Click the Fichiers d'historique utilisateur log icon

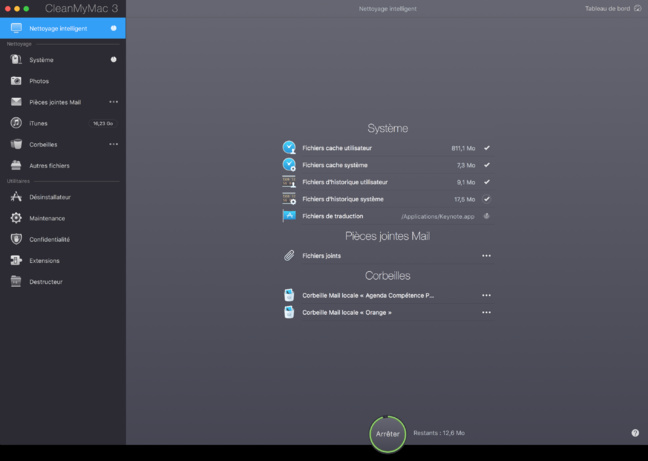click(x=289, y=182)
